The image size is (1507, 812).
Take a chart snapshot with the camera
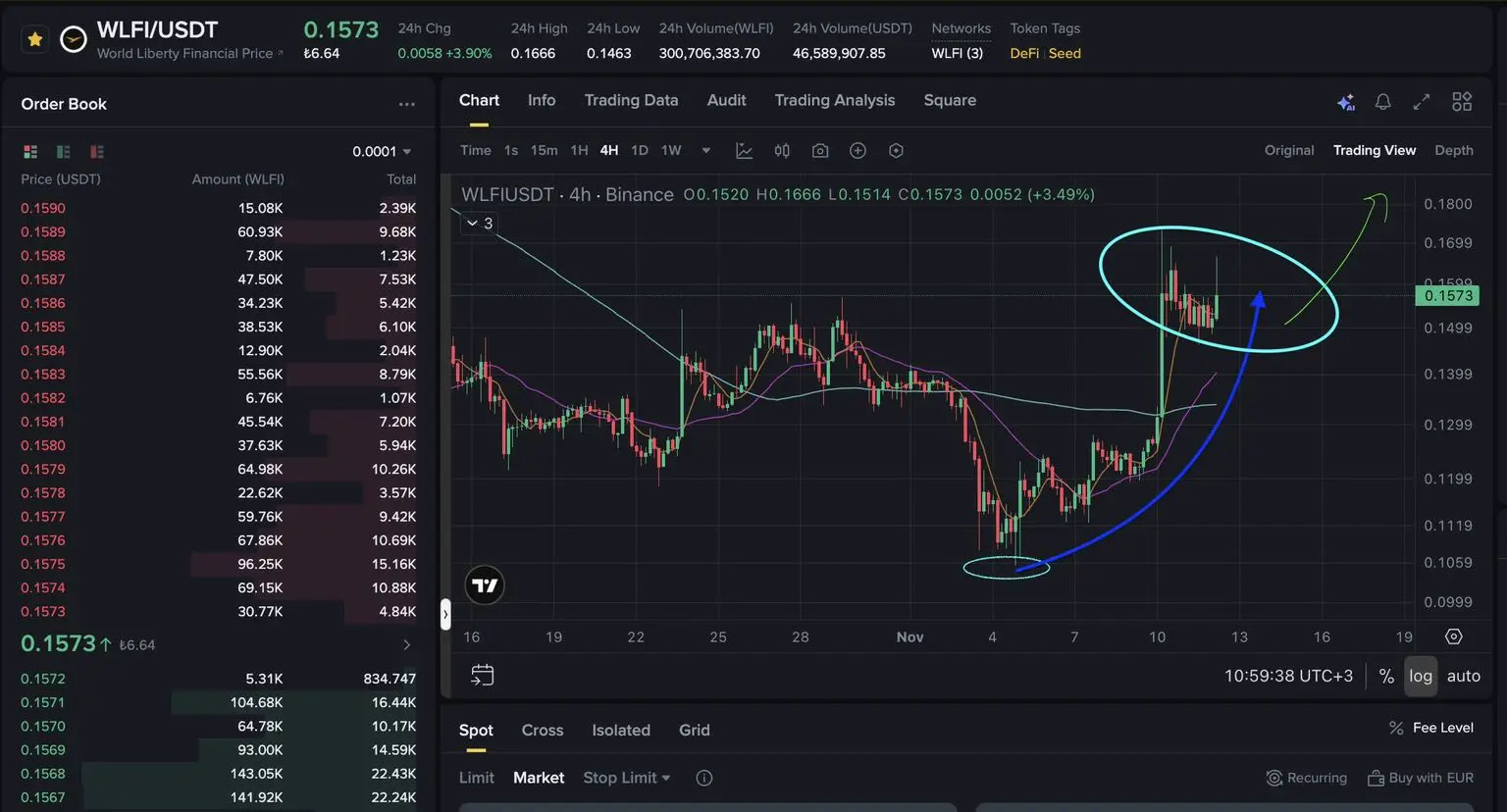tap(820, 151)
